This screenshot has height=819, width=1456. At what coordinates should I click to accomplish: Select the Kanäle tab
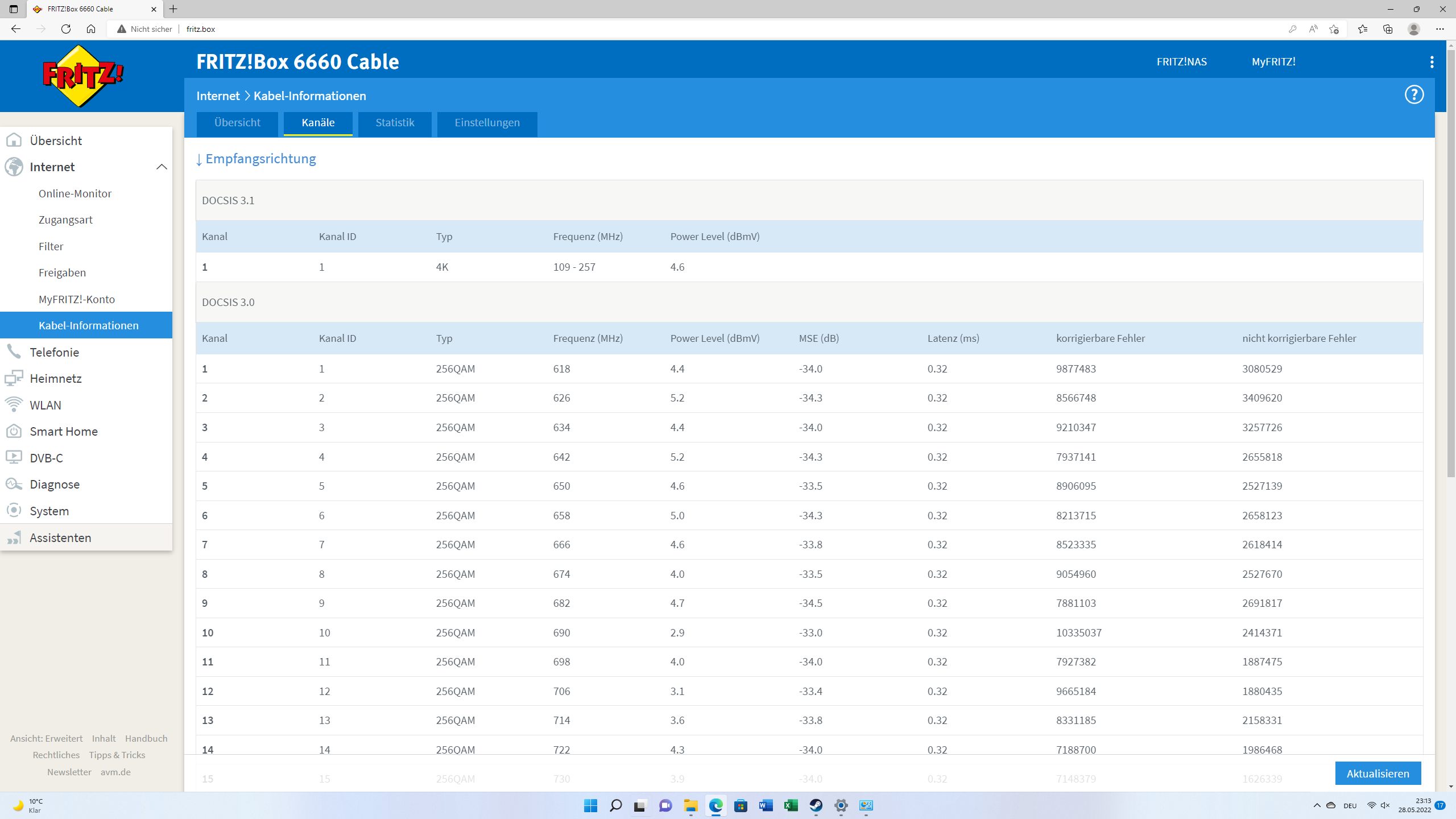pos(318,123)
